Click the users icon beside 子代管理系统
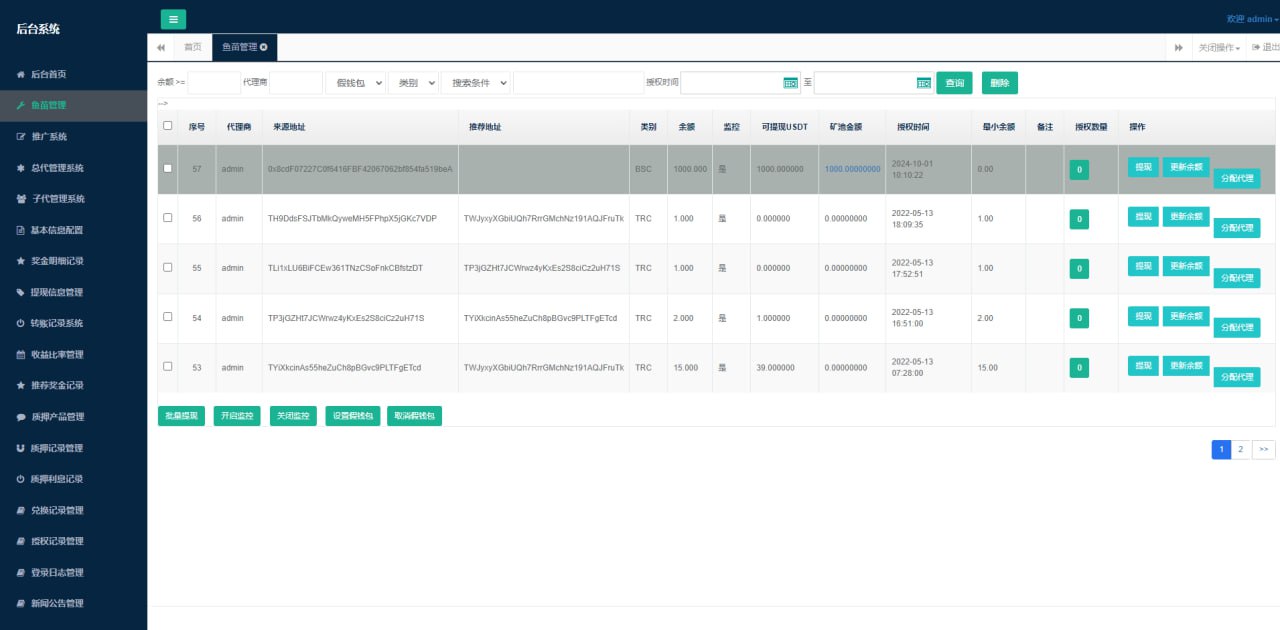The width and height of the screenshot is (1280, 630). 21,199
